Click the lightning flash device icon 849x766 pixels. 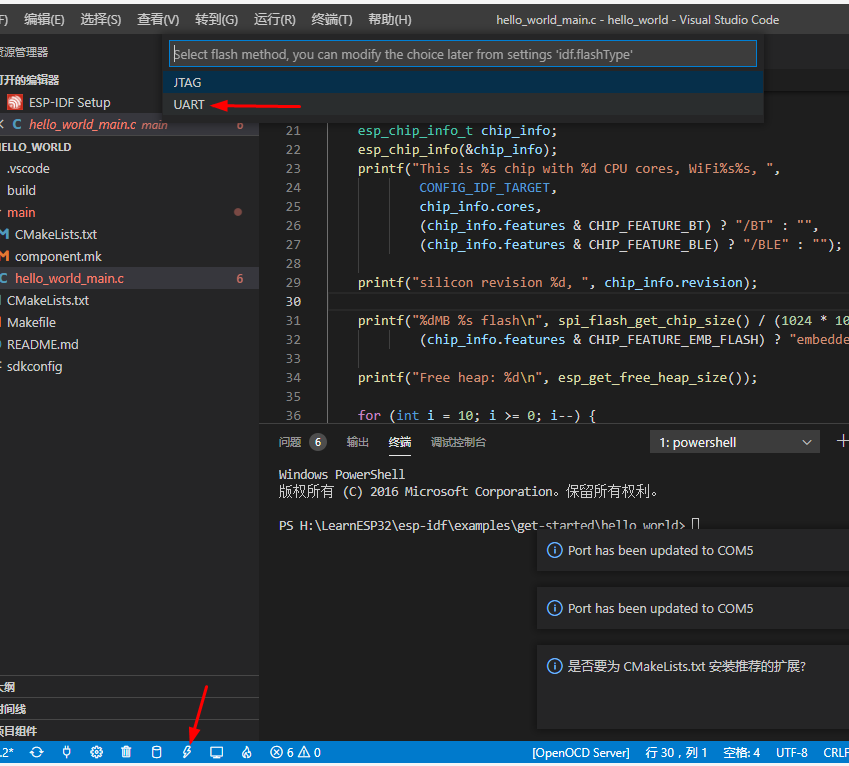(x=187, y=752)
